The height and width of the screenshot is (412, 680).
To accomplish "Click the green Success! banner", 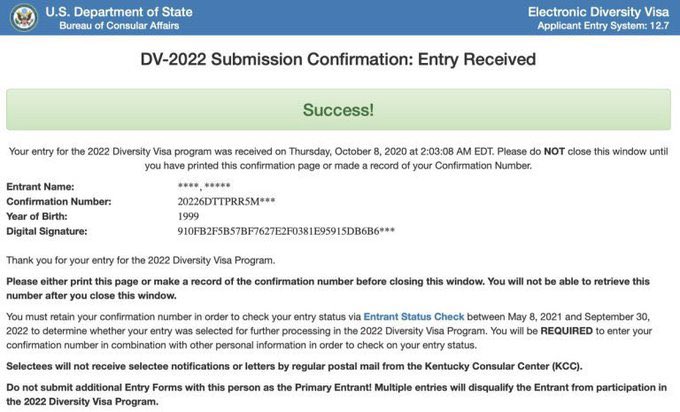I will [x=339, y=109].
